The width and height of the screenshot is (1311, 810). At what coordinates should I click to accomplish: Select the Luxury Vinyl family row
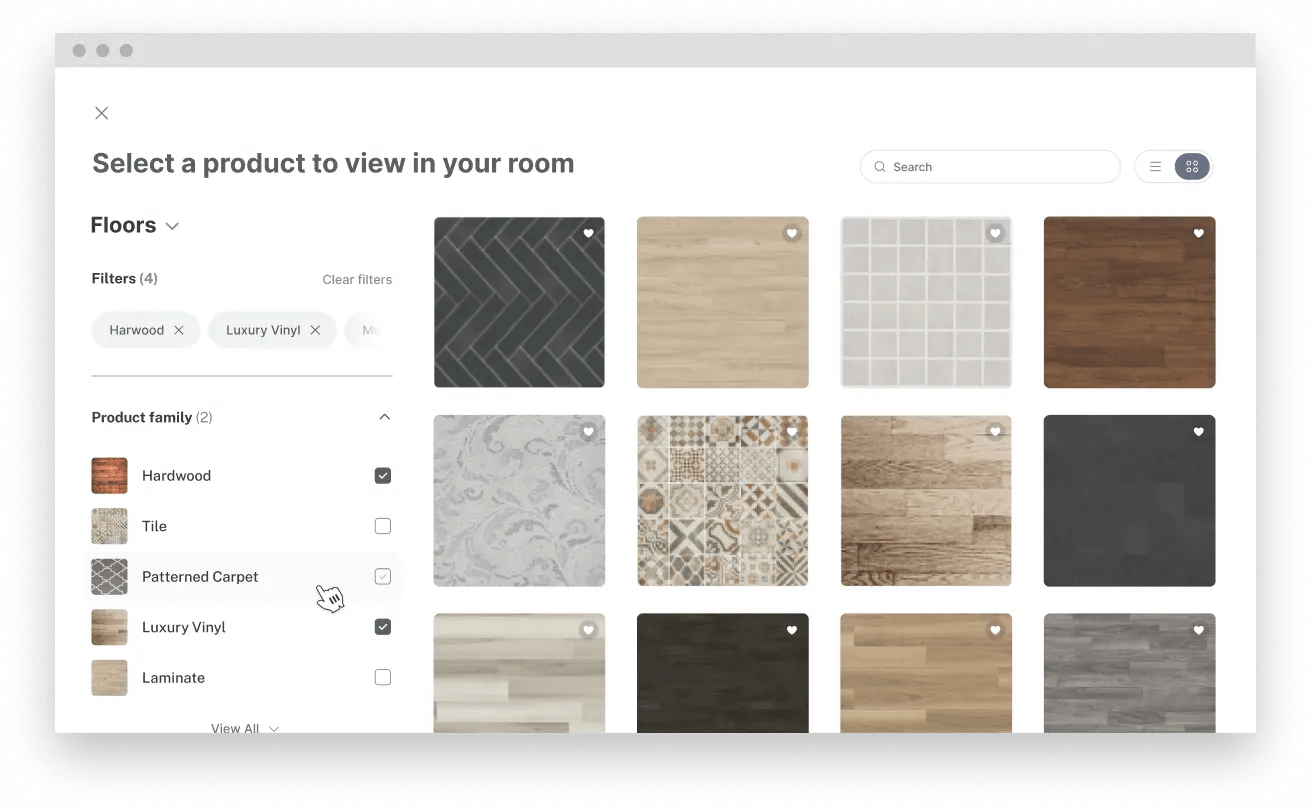click(241, 627)
